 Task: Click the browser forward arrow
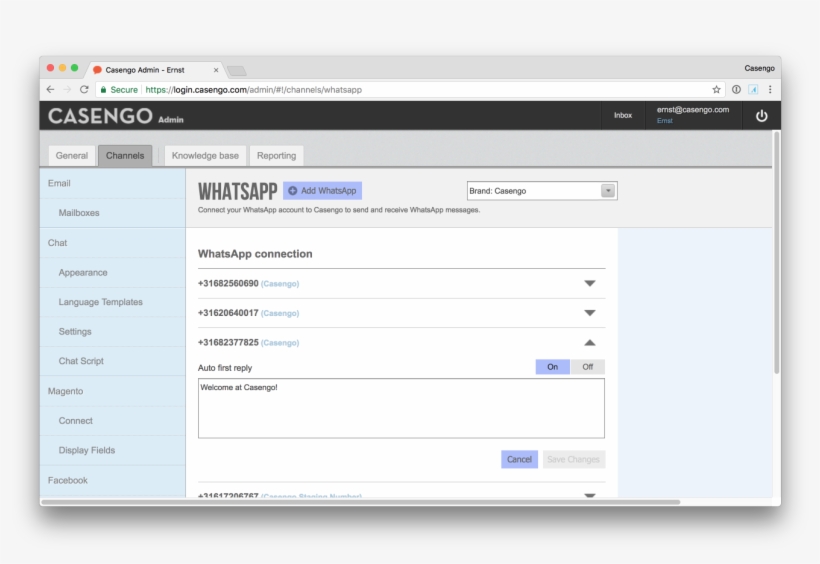click(x=67, y=89)
